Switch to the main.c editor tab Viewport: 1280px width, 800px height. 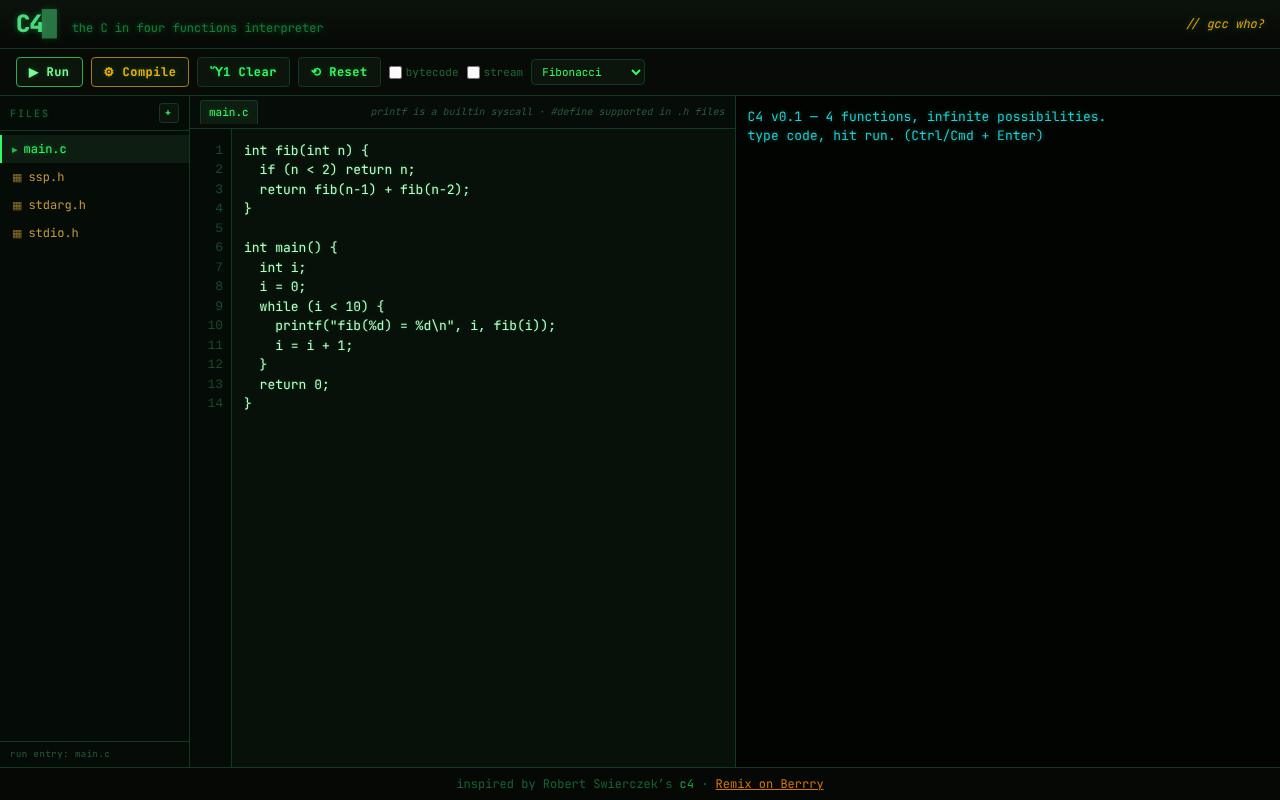coord(229,112)
